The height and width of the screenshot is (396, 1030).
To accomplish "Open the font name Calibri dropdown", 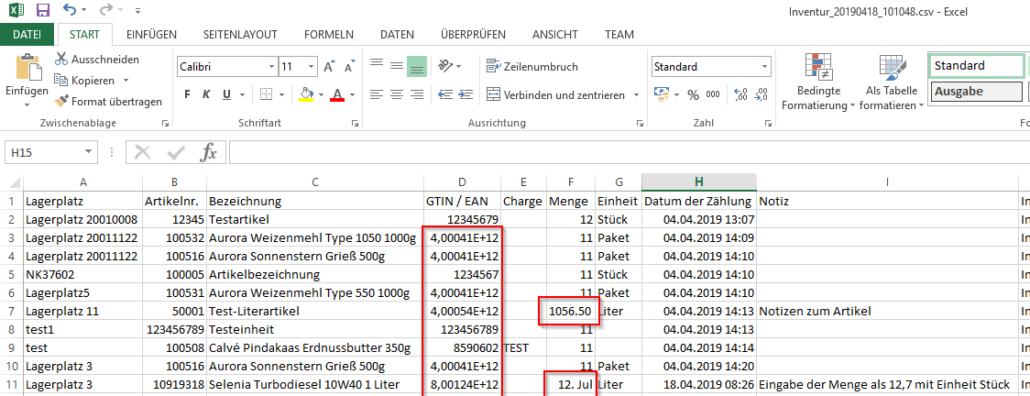I will [272, 67].
